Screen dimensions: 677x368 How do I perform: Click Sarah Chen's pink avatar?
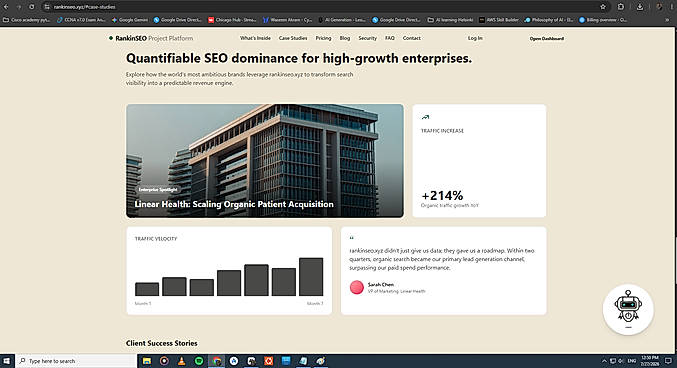[357, 287]
